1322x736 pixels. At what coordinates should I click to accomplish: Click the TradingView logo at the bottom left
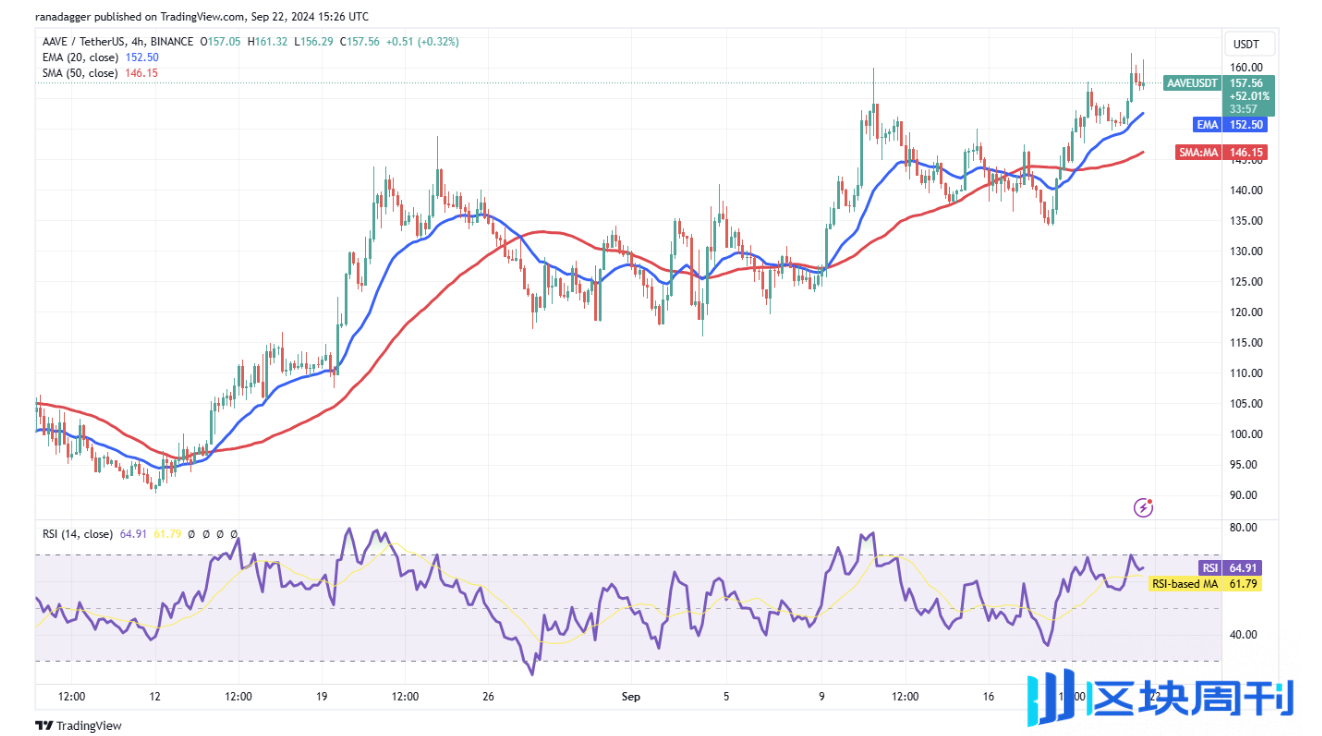pyautogui.click(x=78, y=725)
